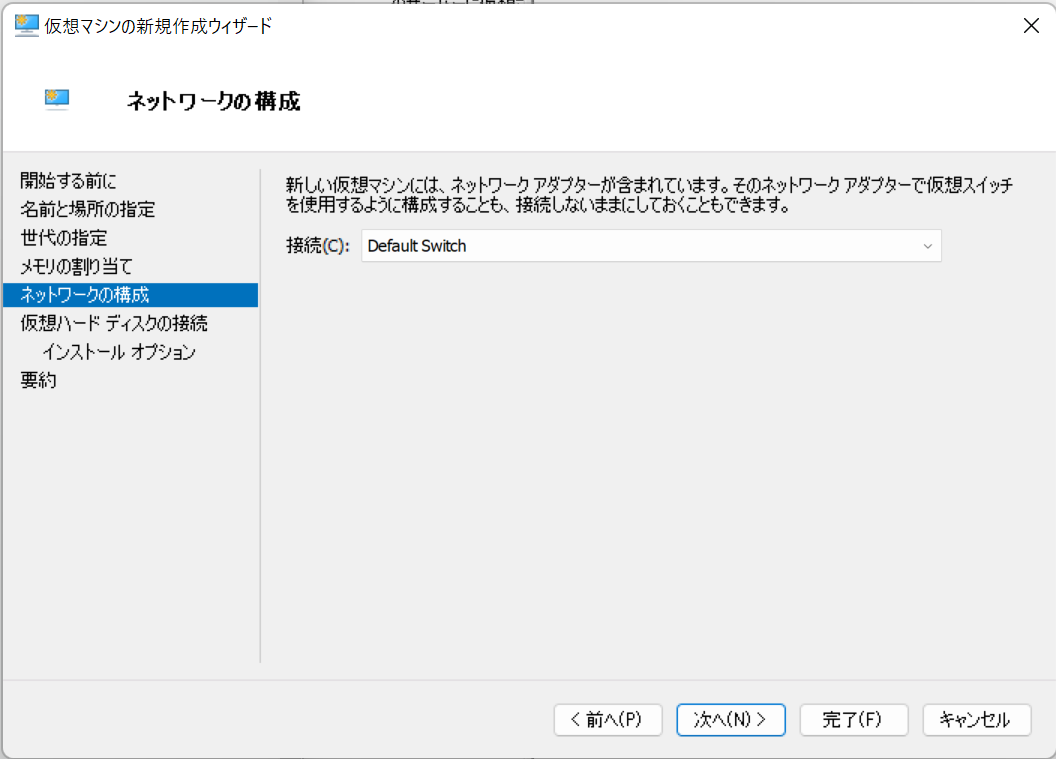This screenshot has height=759, width=1056.
Task: Click the 前へ(P) button
Action: 608,720
